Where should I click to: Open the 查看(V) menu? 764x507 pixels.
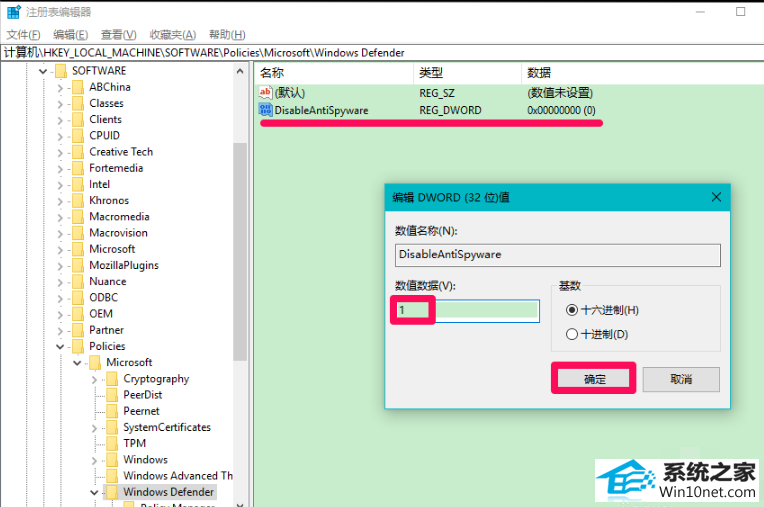click(118, 35)
